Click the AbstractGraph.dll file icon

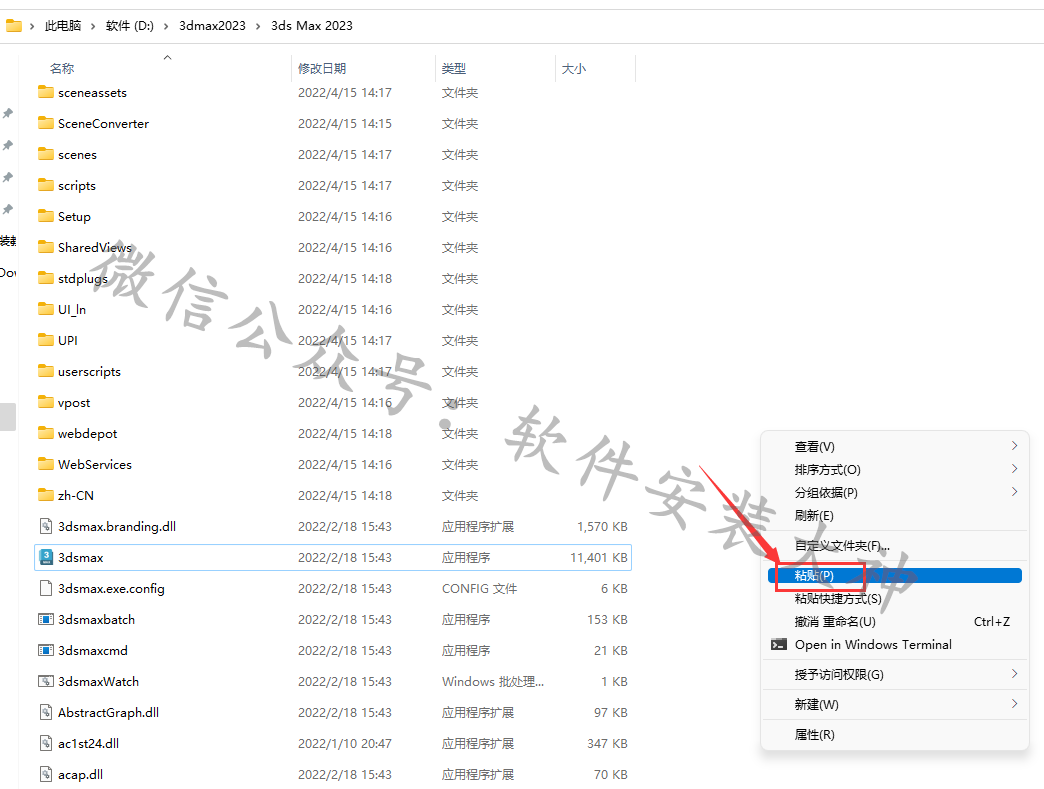tap(46, 712)
